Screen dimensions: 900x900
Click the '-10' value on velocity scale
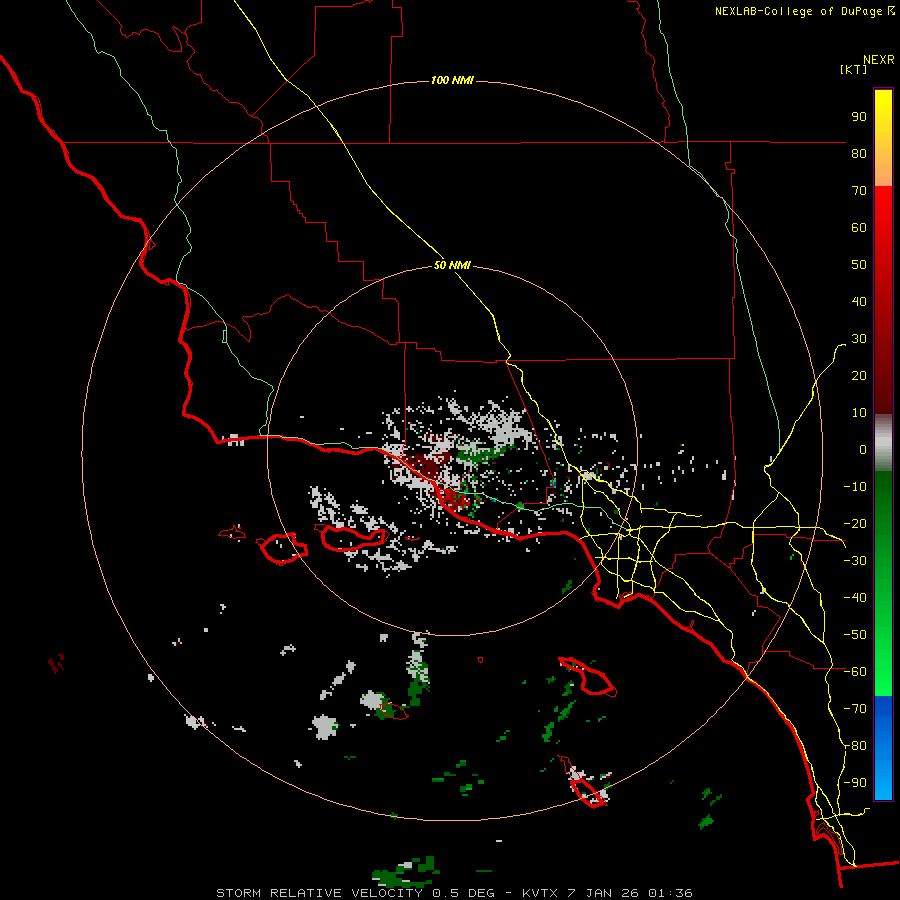point(855,487)
